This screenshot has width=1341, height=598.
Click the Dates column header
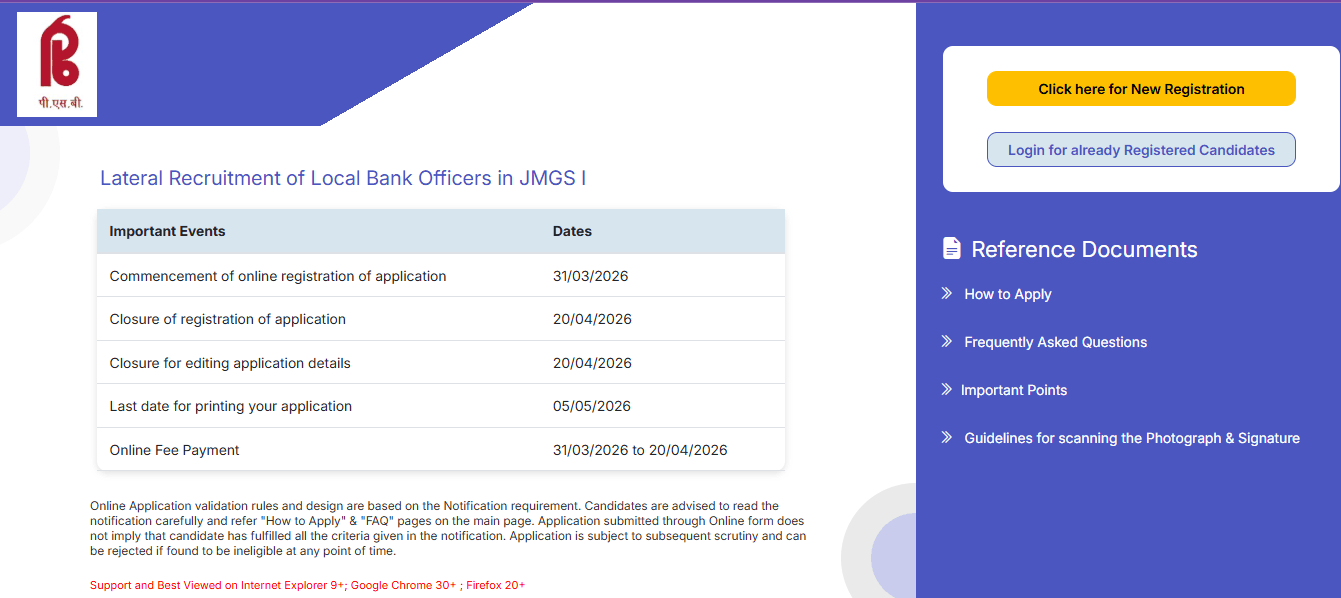pyautogui.click(x=572, y=230)
